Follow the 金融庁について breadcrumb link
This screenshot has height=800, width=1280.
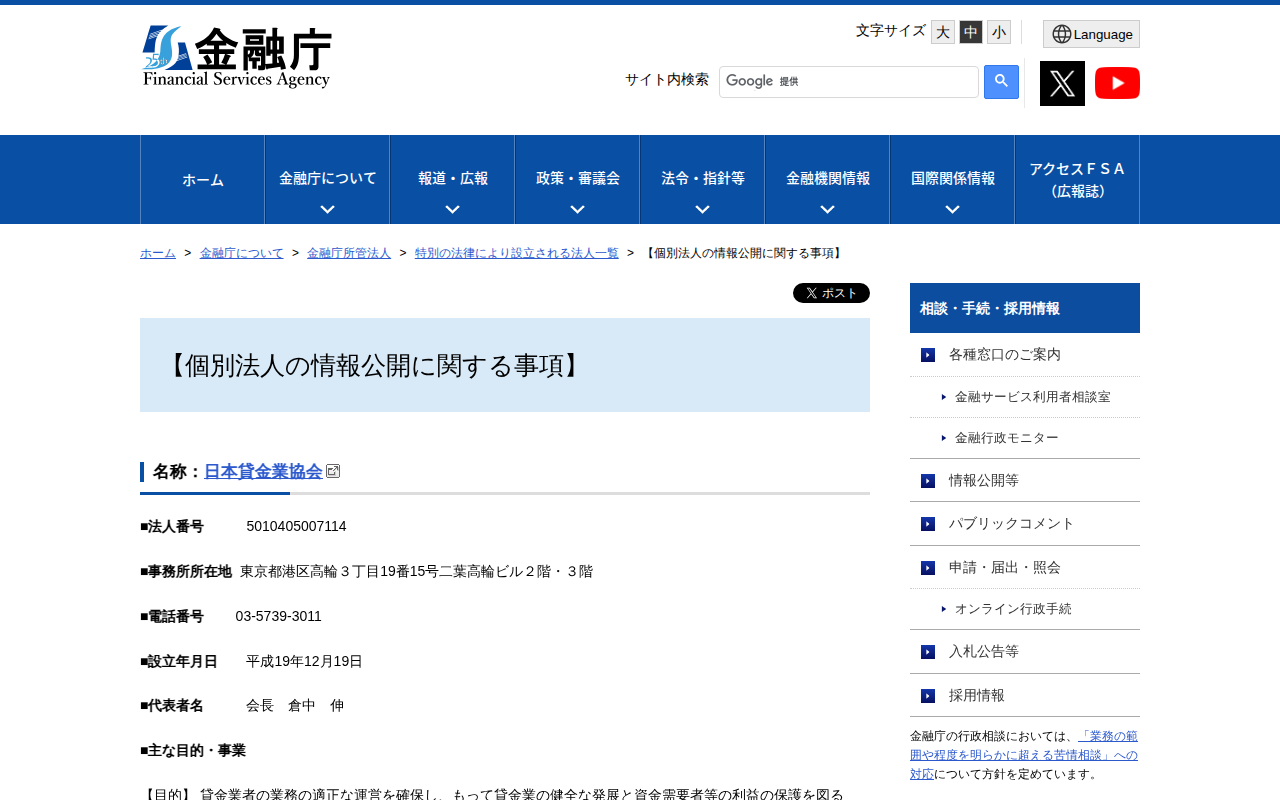(242, 253)
